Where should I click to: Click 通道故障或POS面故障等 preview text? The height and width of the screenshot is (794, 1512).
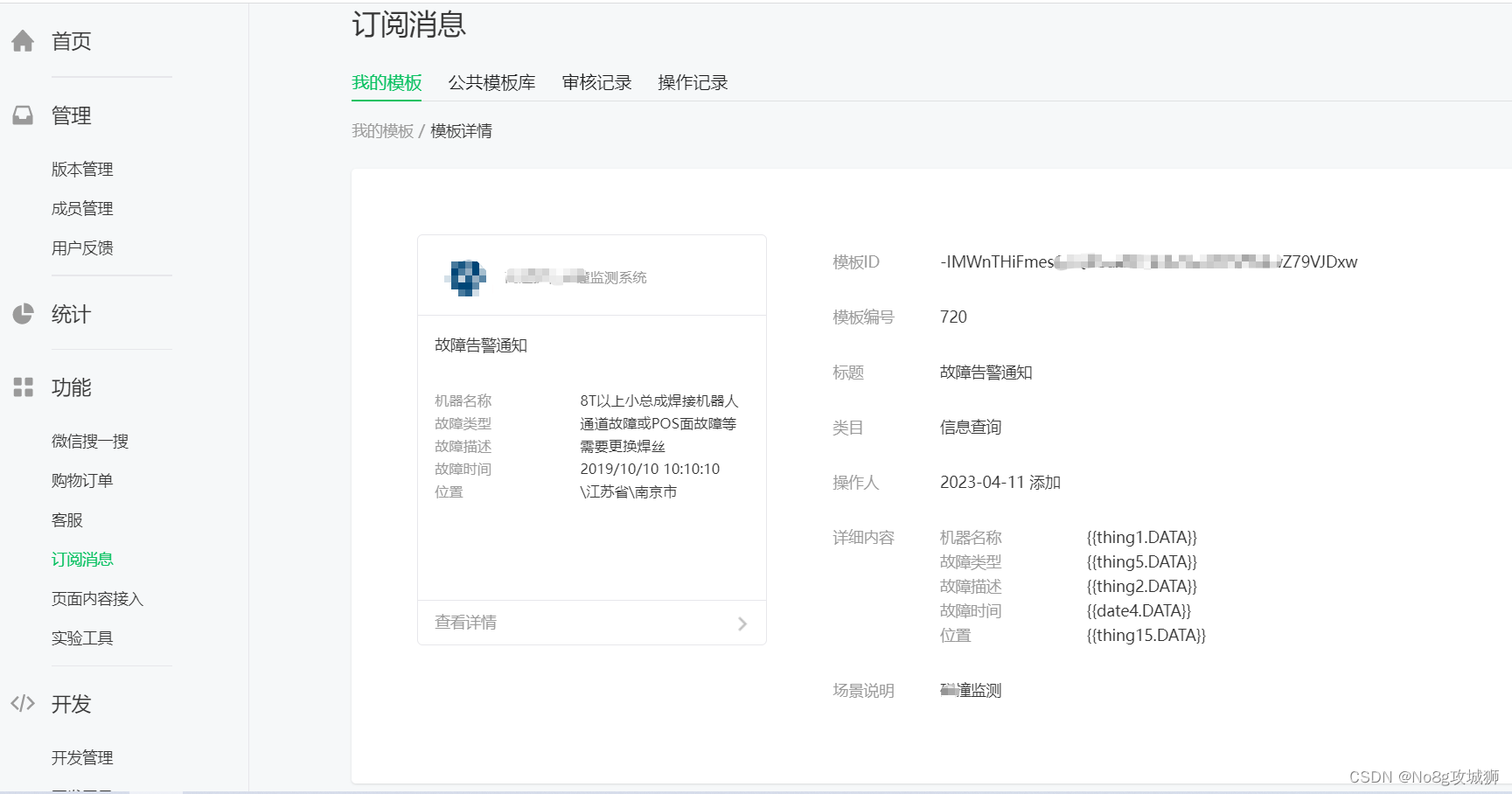[658, 424]
